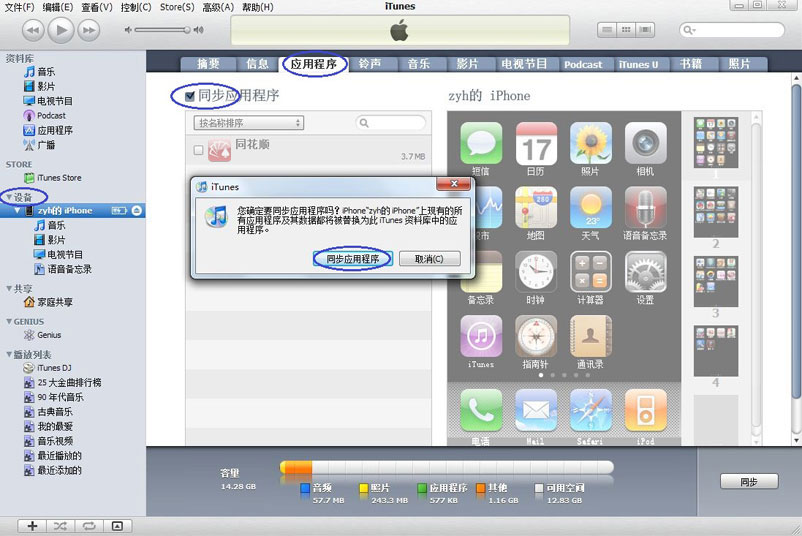
Task: Click the app list search box
Action: [x=390, y=123]
